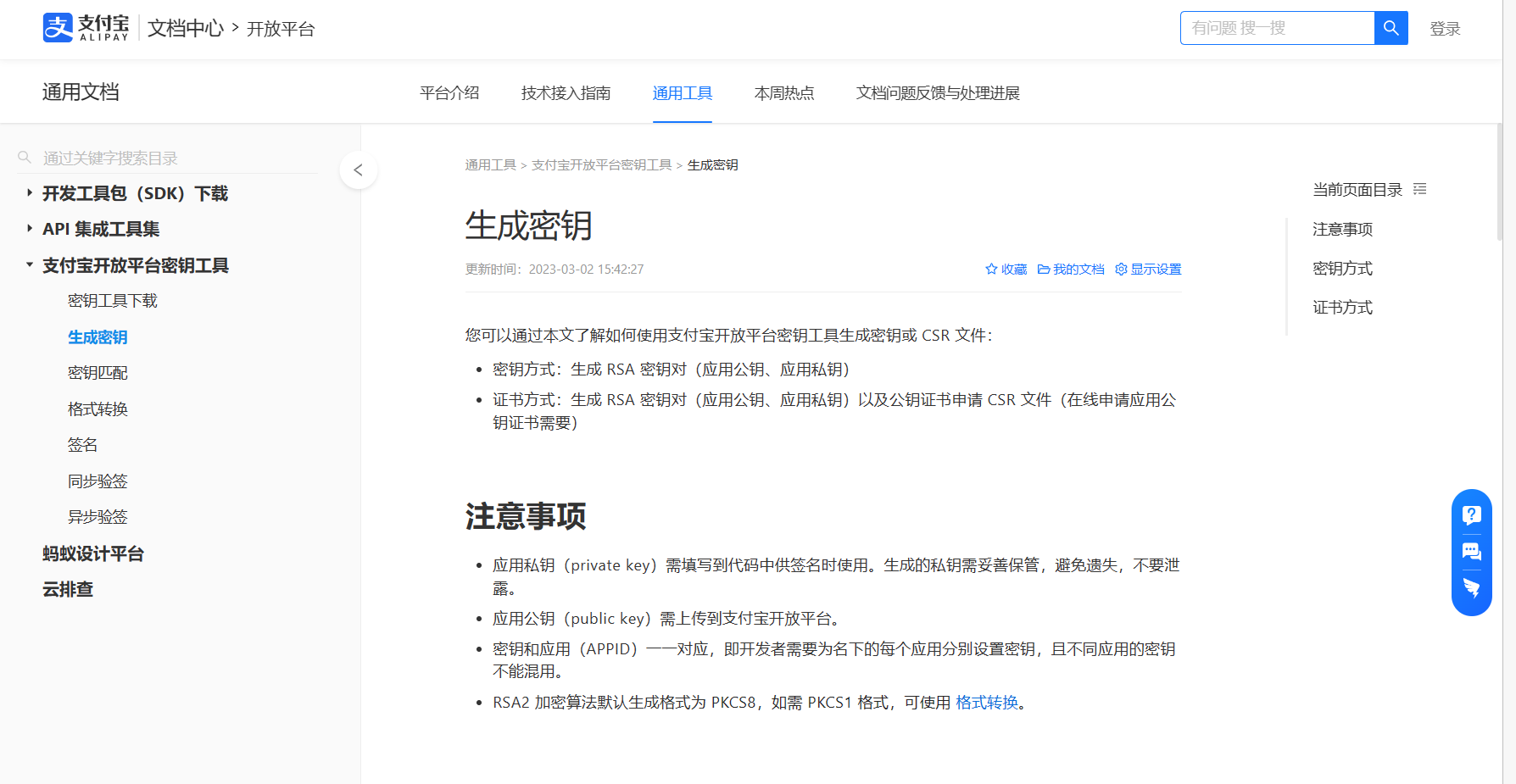Open 文档问题反馈与处理进展 tab
Screen dimensions: 1516x784
938,92
